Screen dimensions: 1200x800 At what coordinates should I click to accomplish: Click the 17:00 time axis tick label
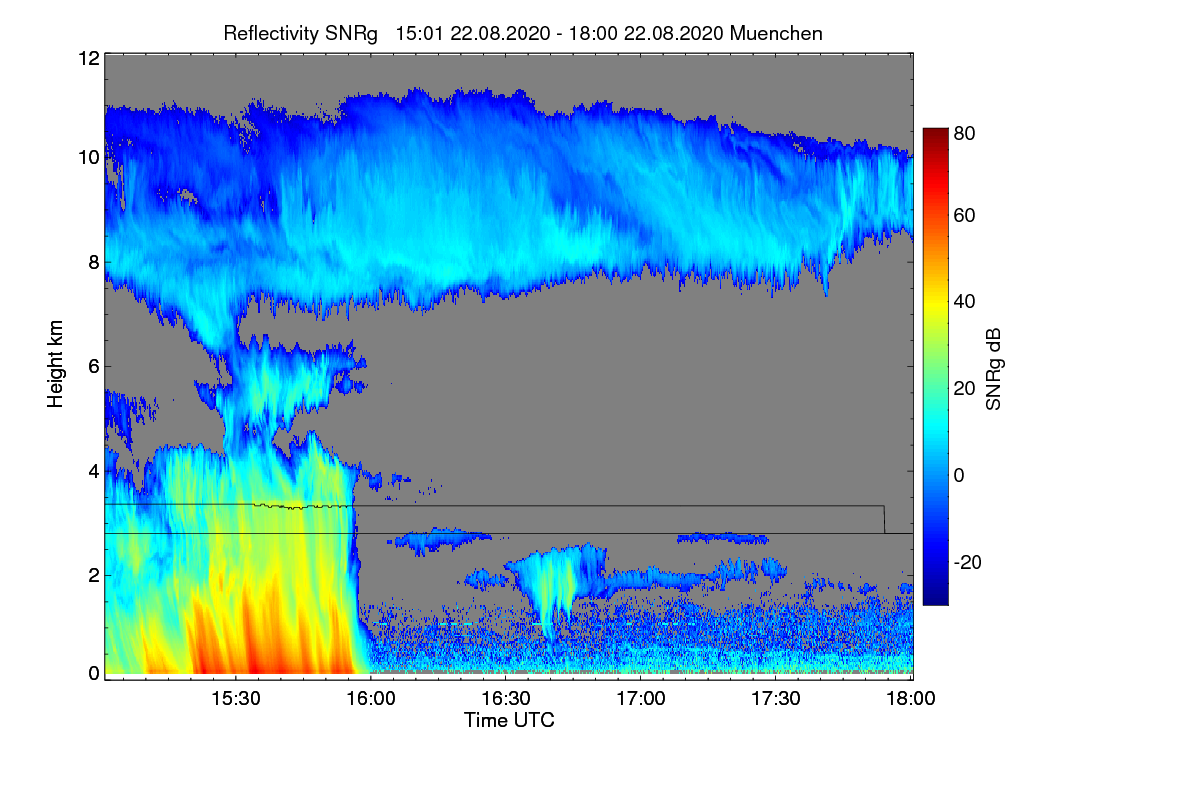point(641,699)
